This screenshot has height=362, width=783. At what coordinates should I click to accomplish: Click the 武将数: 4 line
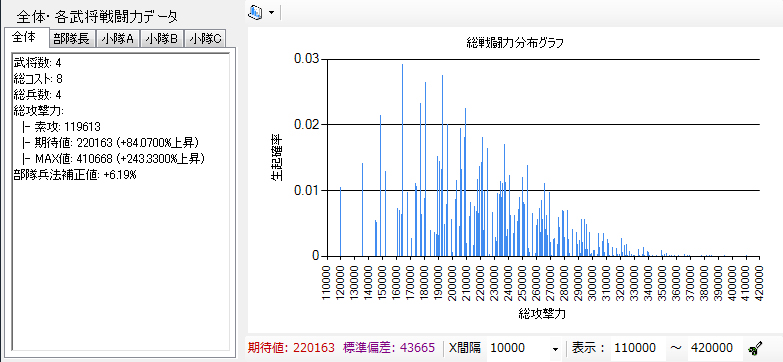(38, 63)
